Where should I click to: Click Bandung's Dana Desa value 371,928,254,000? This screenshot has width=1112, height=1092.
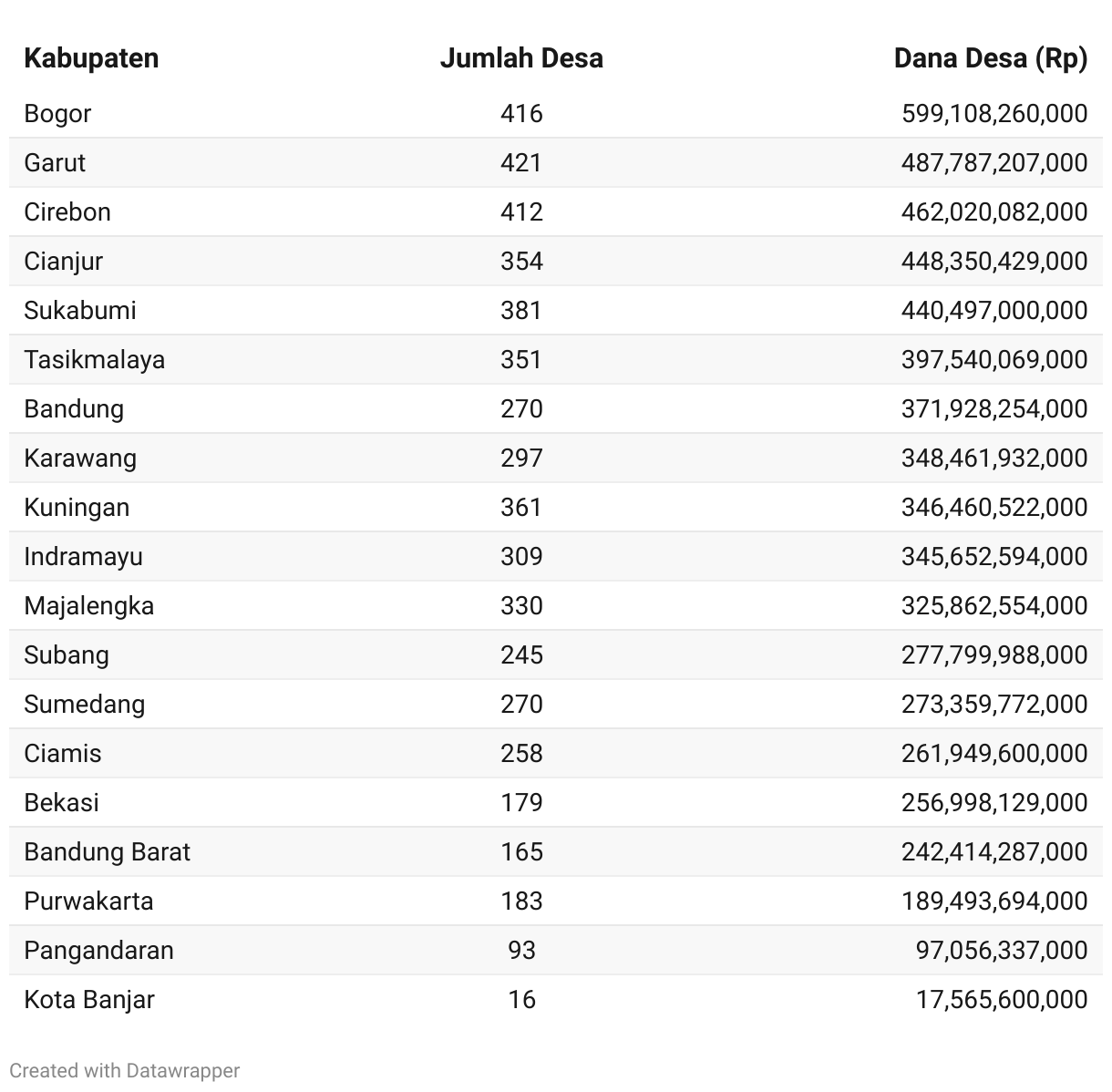tap(994, 409)
